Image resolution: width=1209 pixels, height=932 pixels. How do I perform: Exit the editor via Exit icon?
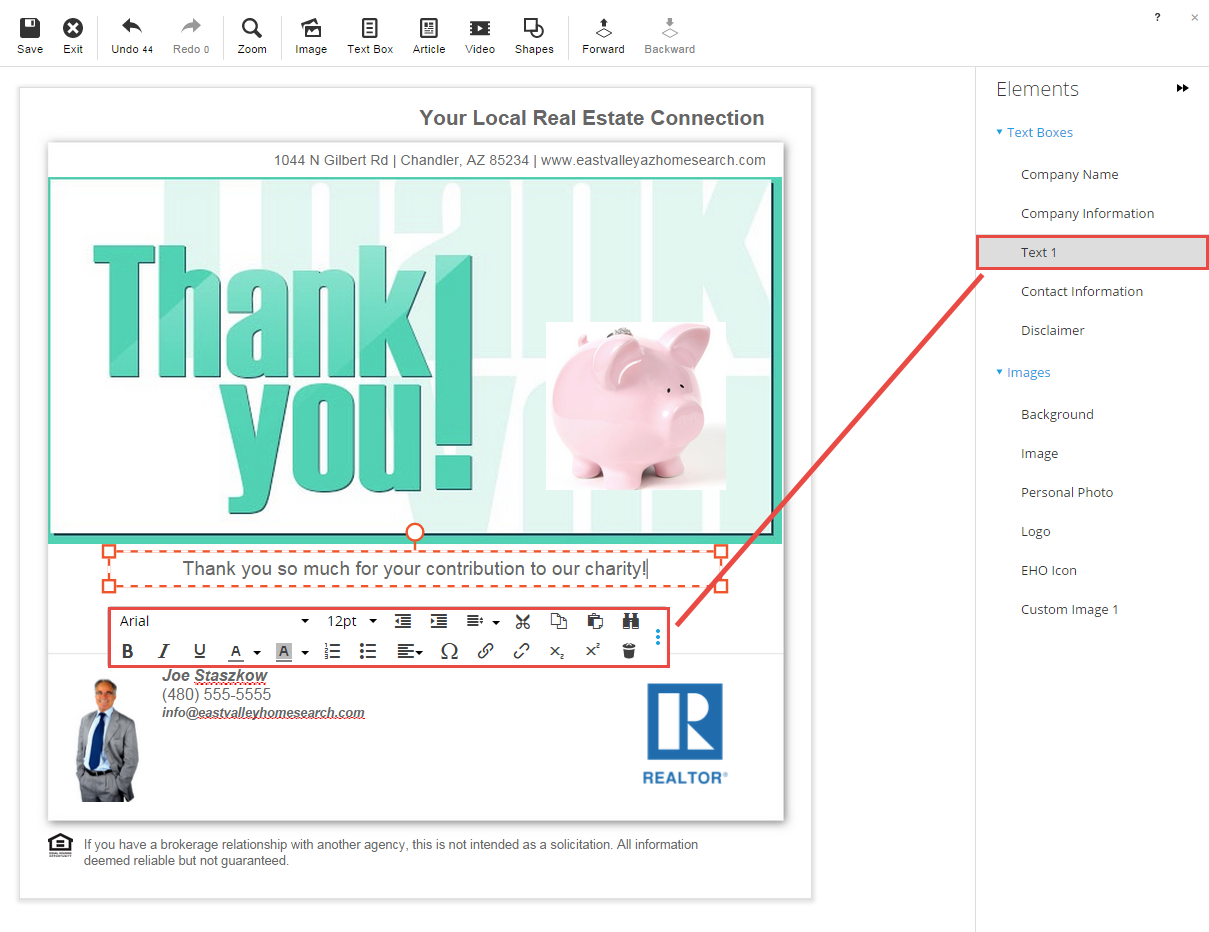73,28
